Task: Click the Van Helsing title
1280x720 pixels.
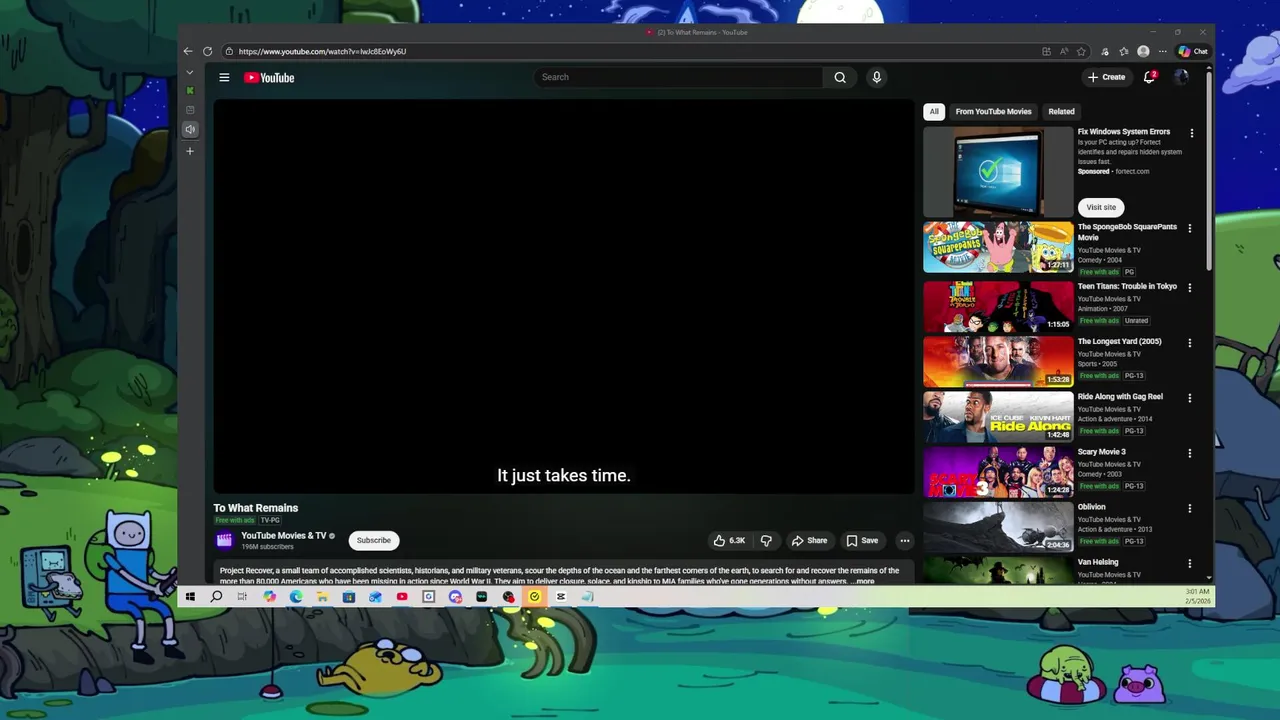Action: click(1098, 562)
